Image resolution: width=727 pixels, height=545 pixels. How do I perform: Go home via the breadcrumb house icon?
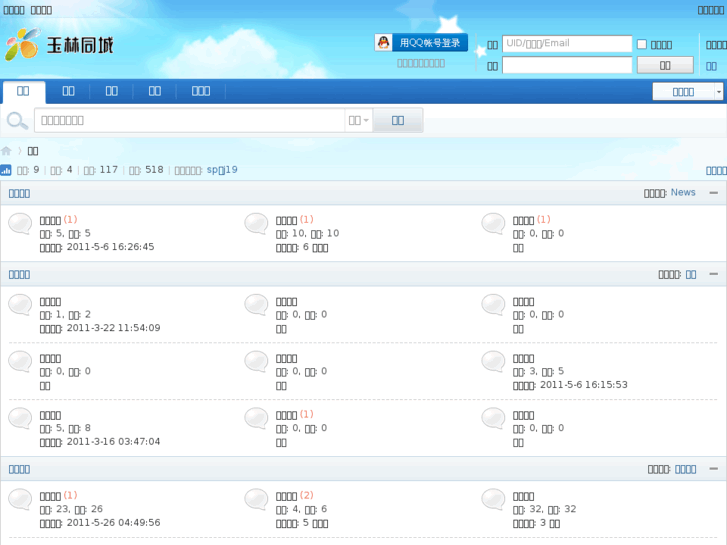click(6, 151)
